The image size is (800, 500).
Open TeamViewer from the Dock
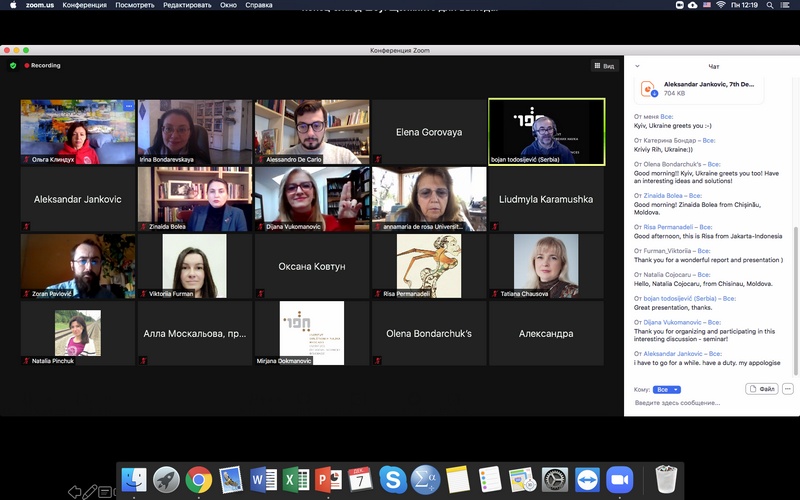coord(587,480)
